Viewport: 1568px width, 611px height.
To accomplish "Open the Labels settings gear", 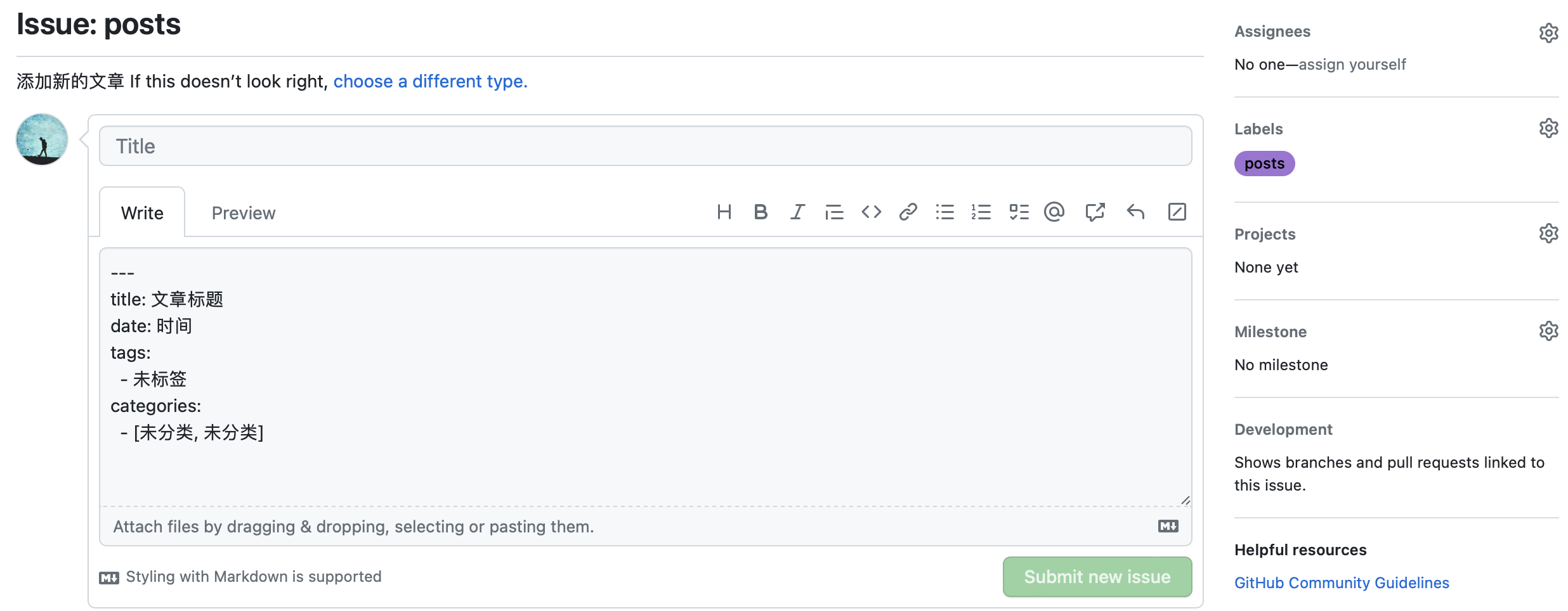I will (x=1548, y=128).
